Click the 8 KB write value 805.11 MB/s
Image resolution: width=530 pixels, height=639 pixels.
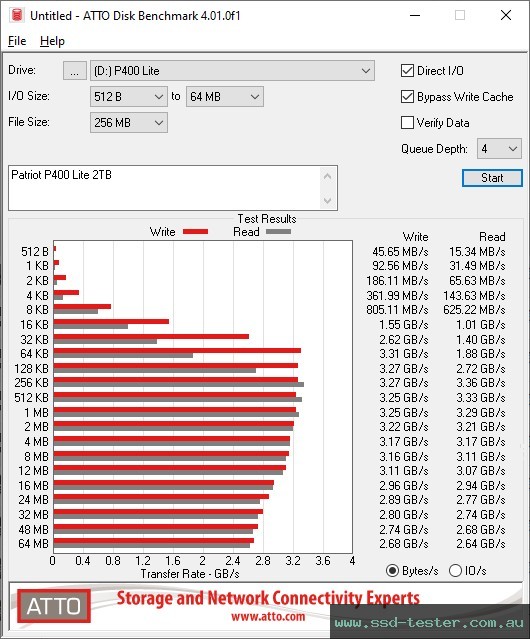coord(397,310)
